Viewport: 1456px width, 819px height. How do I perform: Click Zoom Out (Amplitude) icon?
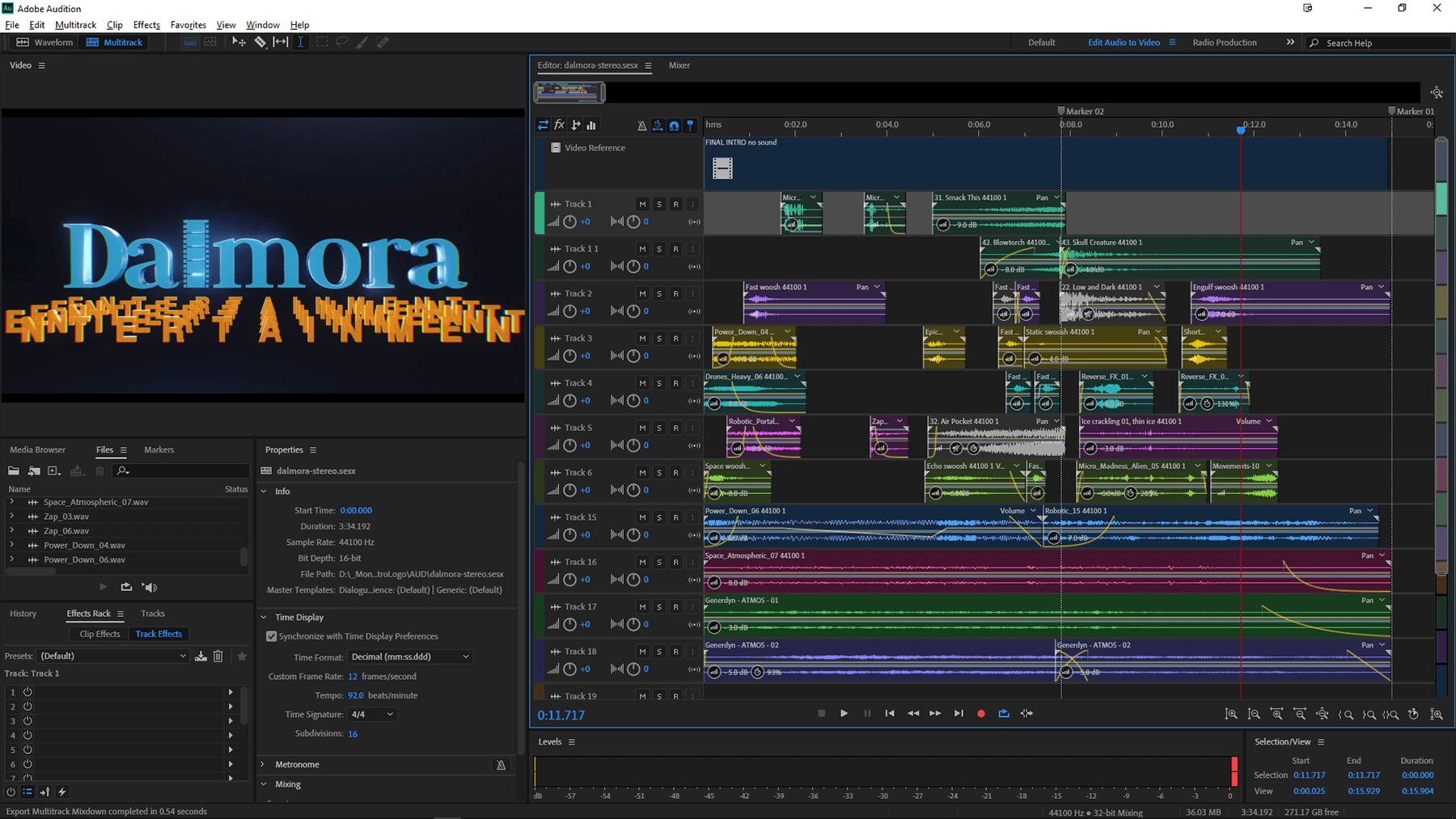pos(1254,714)
